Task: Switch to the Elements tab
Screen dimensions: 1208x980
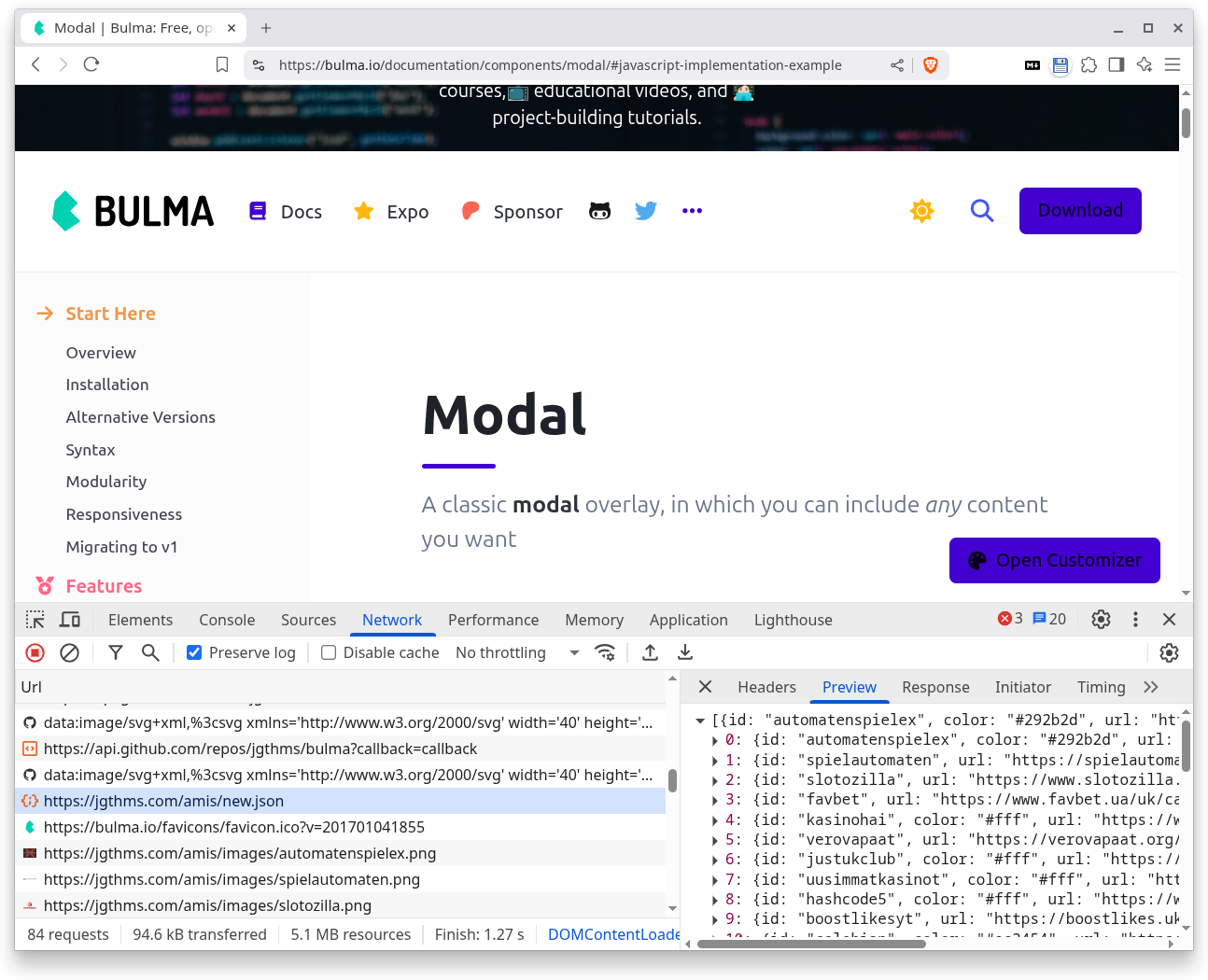Action: (140, 620)
